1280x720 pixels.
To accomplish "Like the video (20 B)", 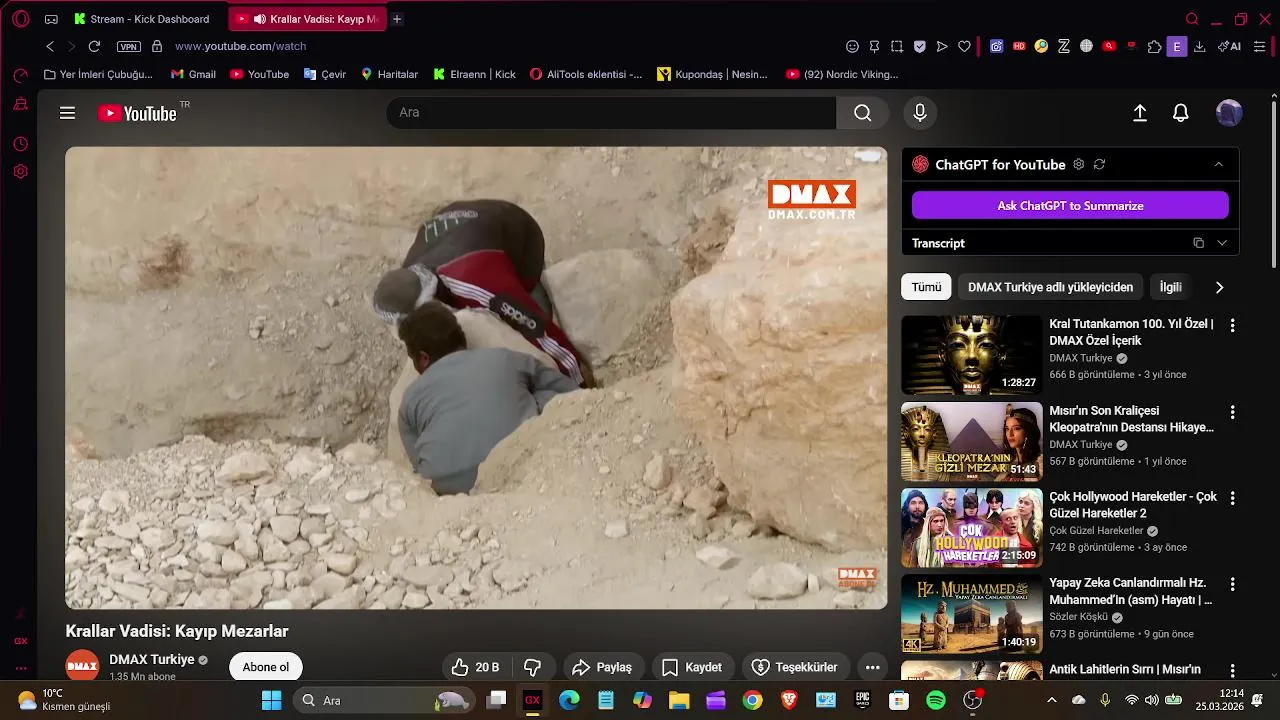I will [x=475, y=667].
